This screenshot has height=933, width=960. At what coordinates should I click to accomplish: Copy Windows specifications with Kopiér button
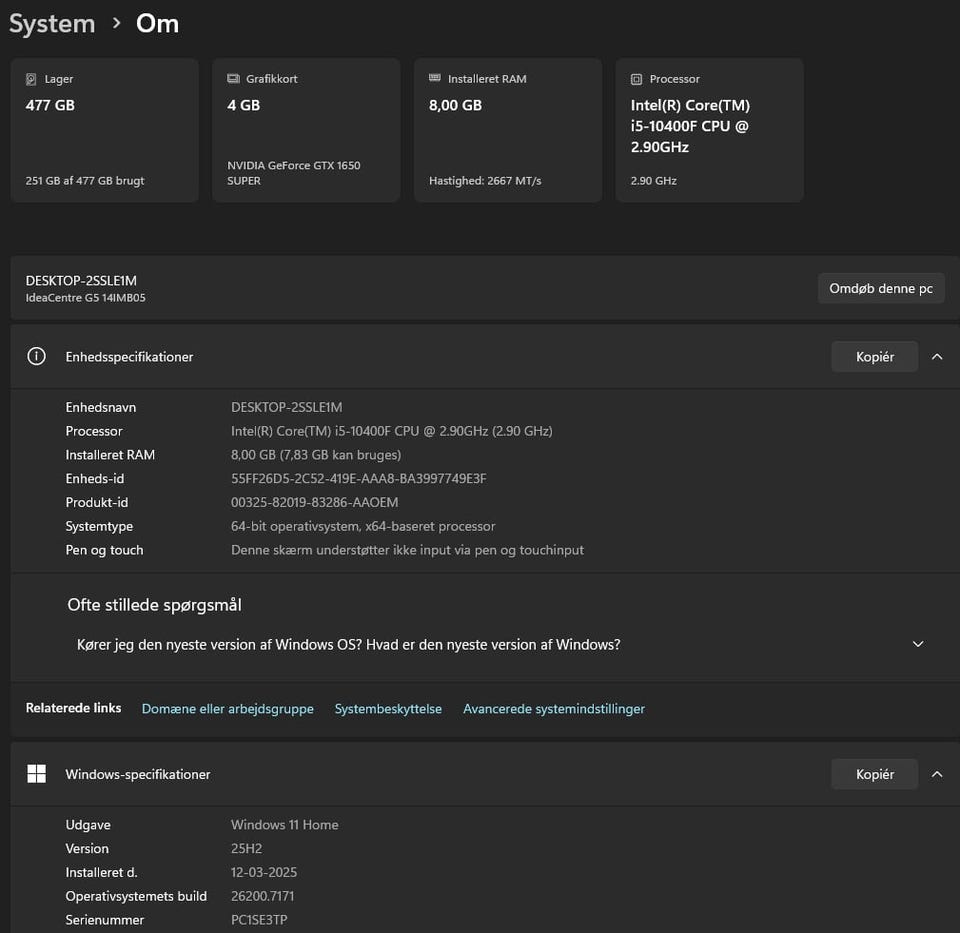[x=874, y=774]
